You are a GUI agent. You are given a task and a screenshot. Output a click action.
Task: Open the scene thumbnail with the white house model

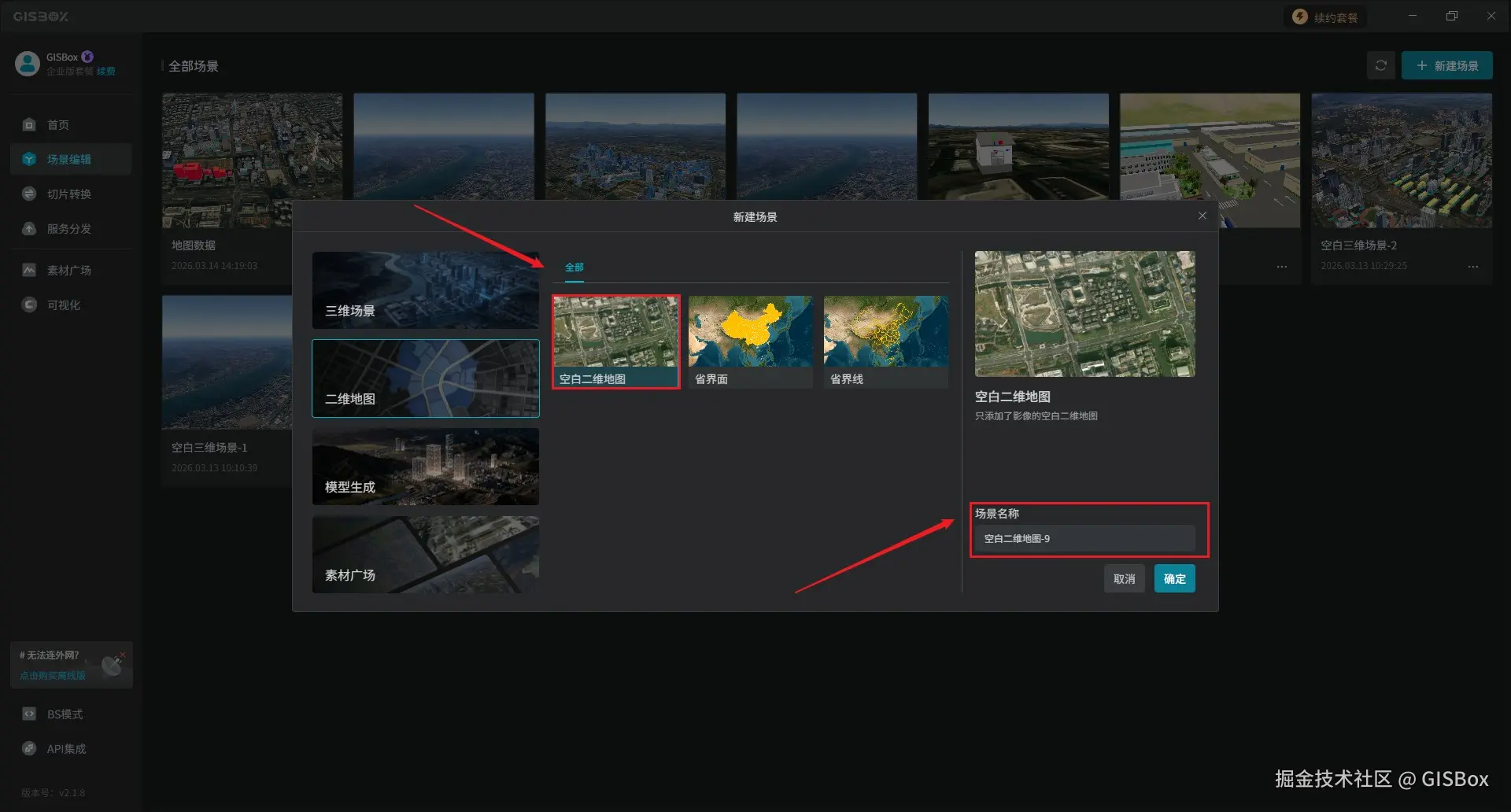tap(1018, 146)
